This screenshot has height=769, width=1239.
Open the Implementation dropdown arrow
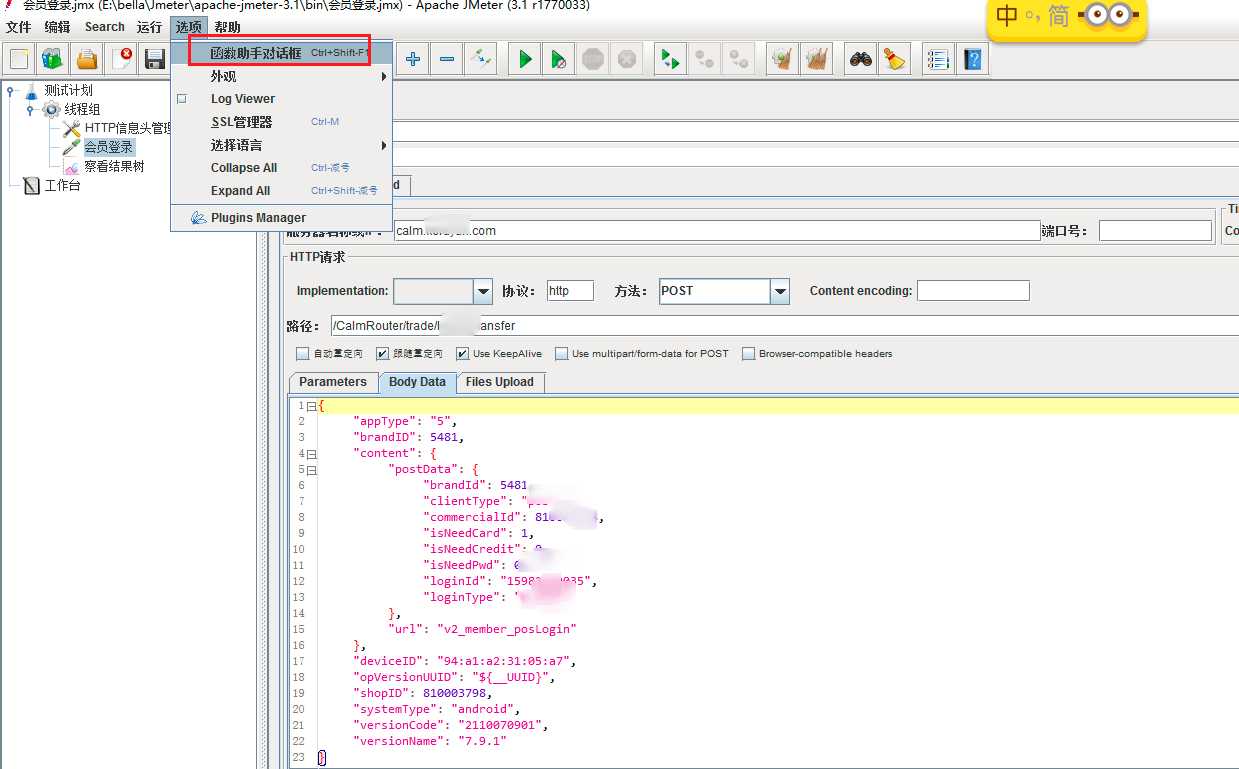(483, 291)
